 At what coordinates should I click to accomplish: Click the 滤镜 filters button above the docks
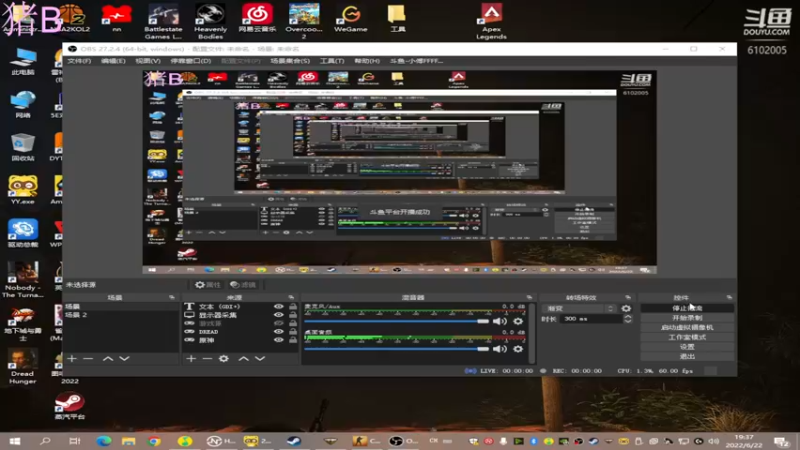tap(243, 285)
